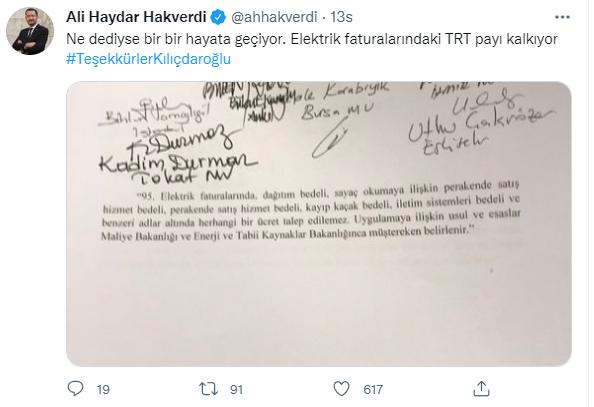Open the #TeşekkürlerKılıçdaroğlu hashtag
The height and width of the screenshot is (407, 594).
[x=148, y=59]
